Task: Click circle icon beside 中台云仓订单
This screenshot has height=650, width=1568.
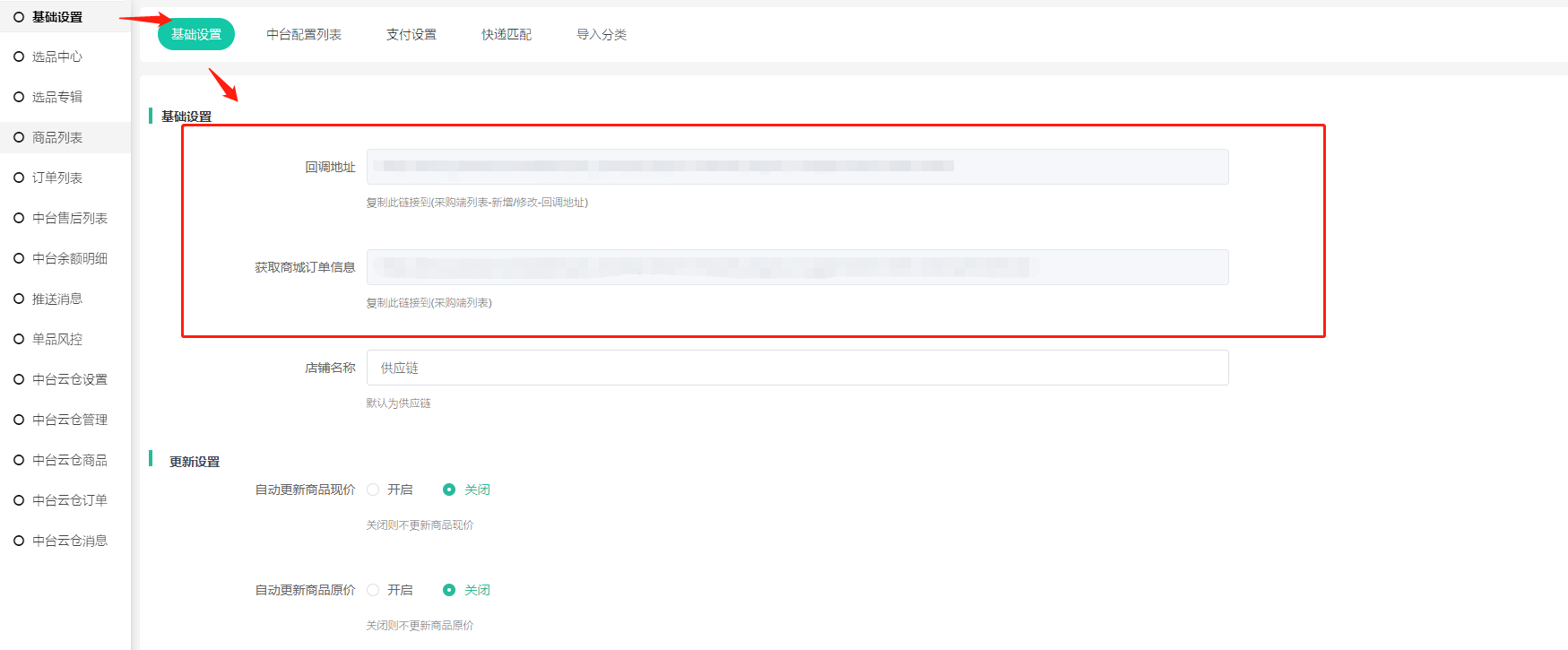Action: pyautogui.click(x=19, y=500)
